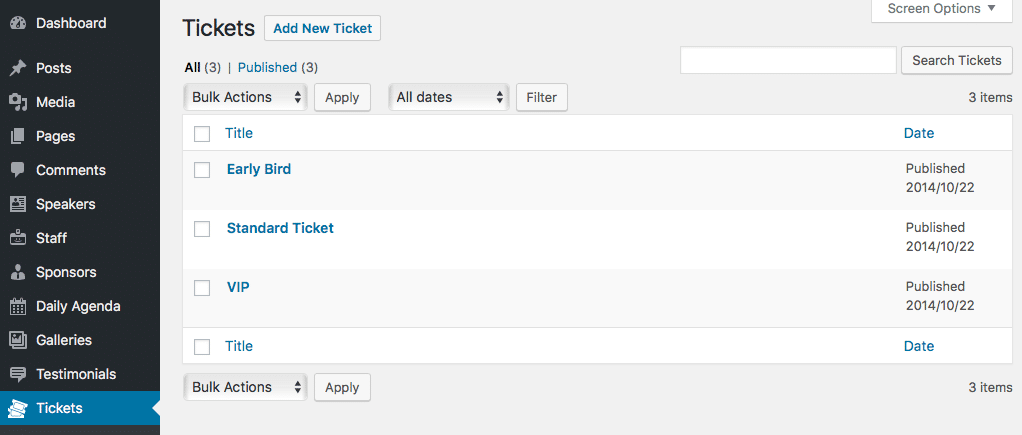This screenshot has width=1022, height=435.
Task: Open the top Bulk Actions dropdown
Action: 245,97
